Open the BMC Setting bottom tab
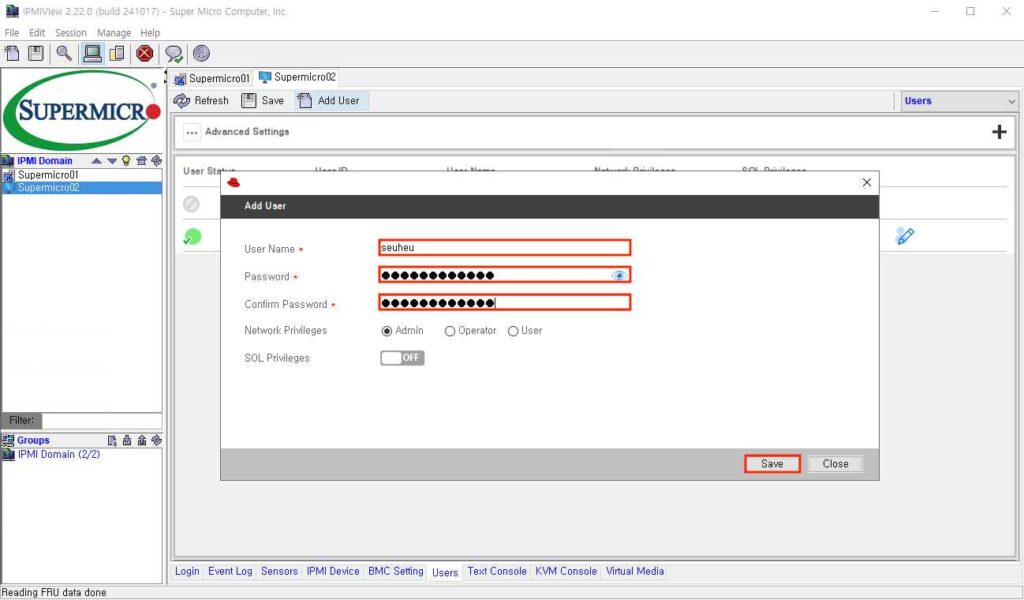Image resolution: width=1024 pixels, height=600 pixels. coord(395,571)
